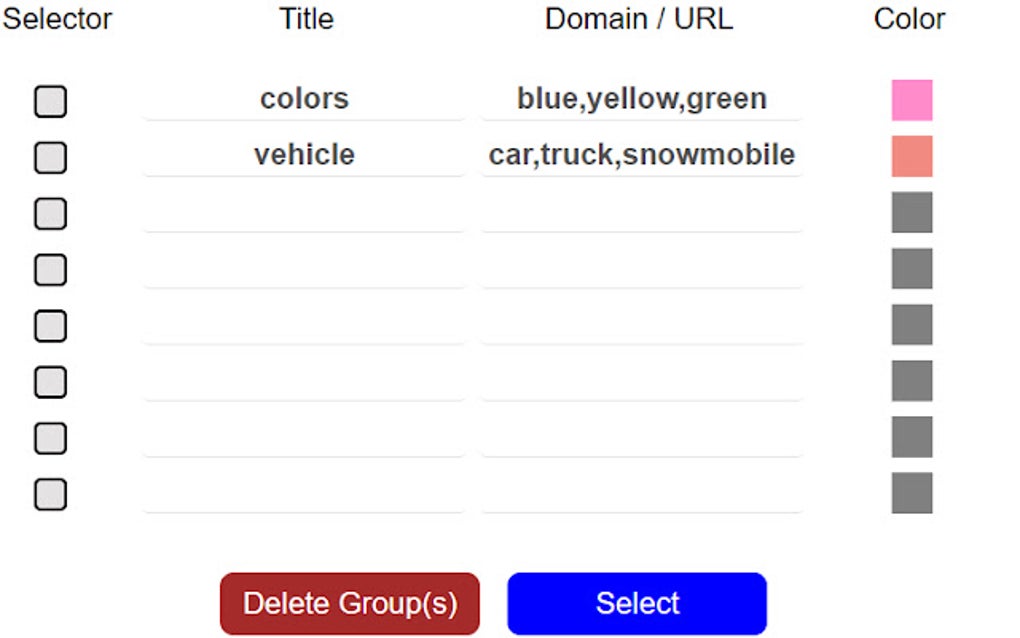The height and width of the screenshot is (638, 1020).
Task: Click the Delete Group(s) button
Action: tap(349, 603)
